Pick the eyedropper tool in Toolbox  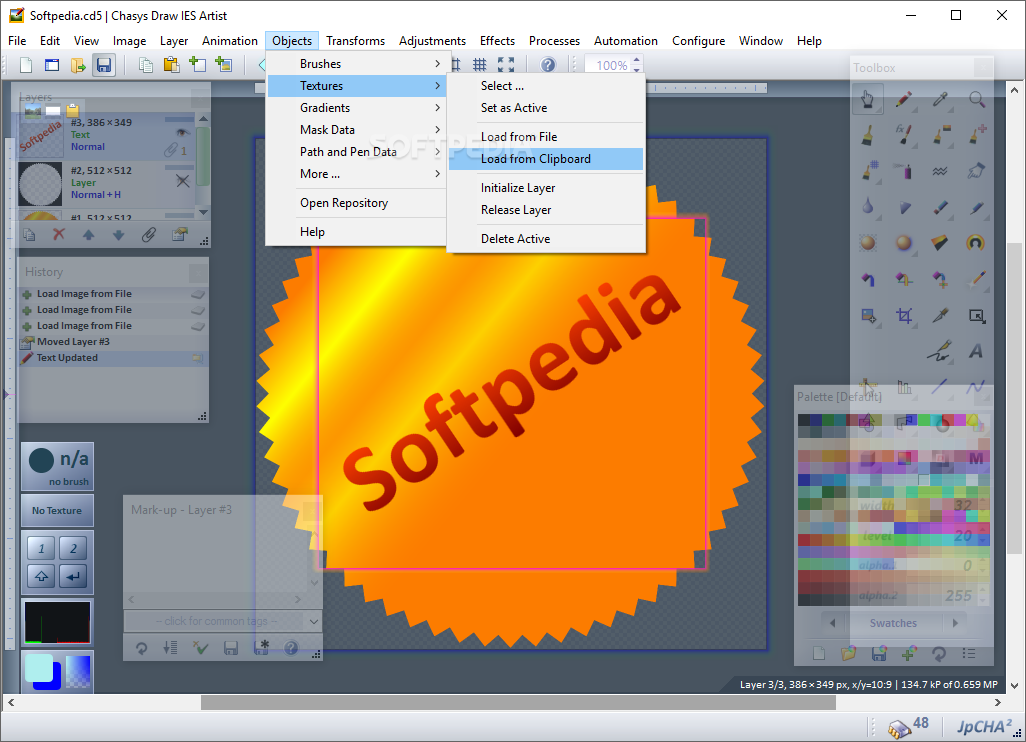click(940, 99)
